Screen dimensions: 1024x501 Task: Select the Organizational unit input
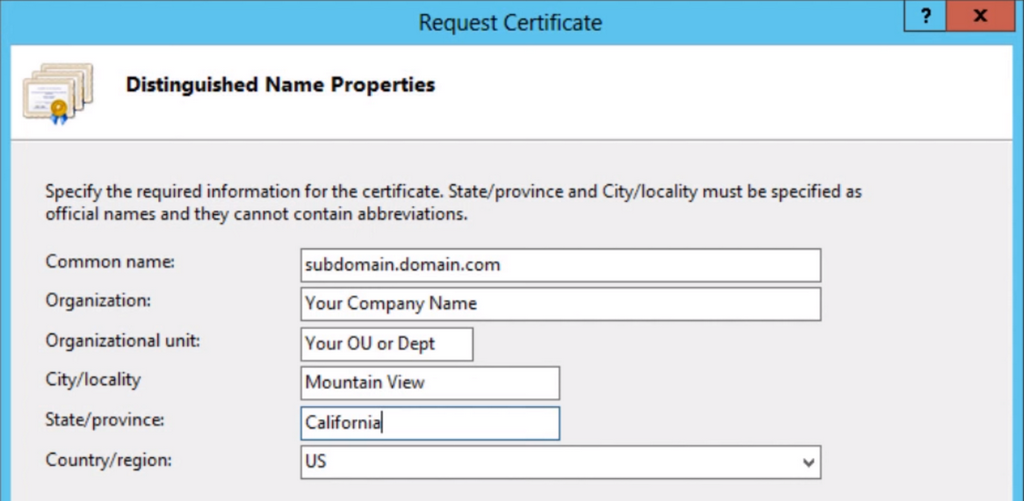coord(386,343)
